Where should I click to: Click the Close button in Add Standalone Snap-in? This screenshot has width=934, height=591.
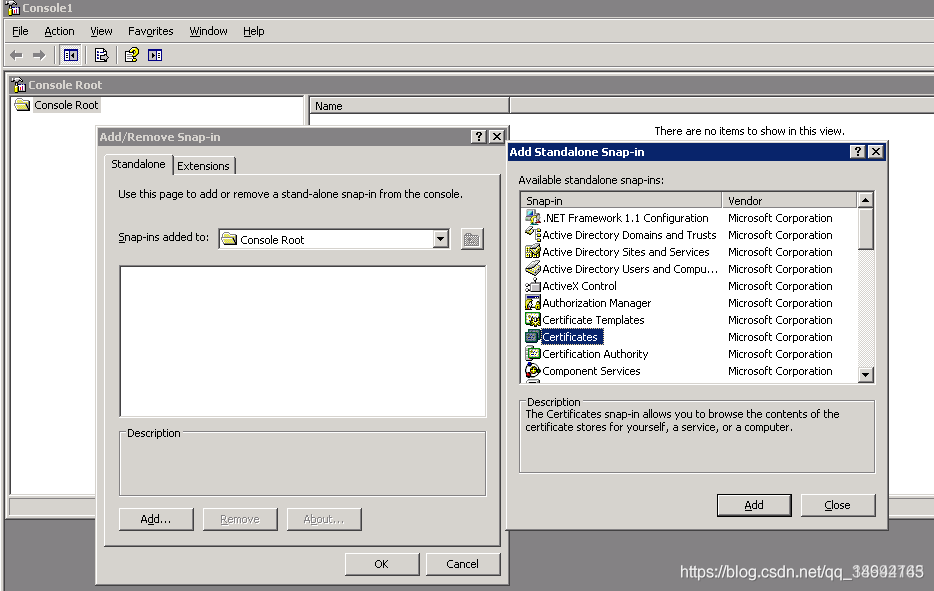[838, 505]
